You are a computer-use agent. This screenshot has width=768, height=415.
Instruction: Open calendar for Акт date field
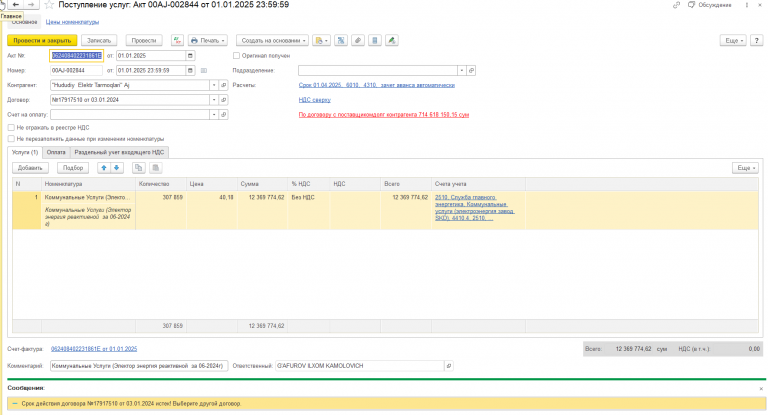[191, 56]
